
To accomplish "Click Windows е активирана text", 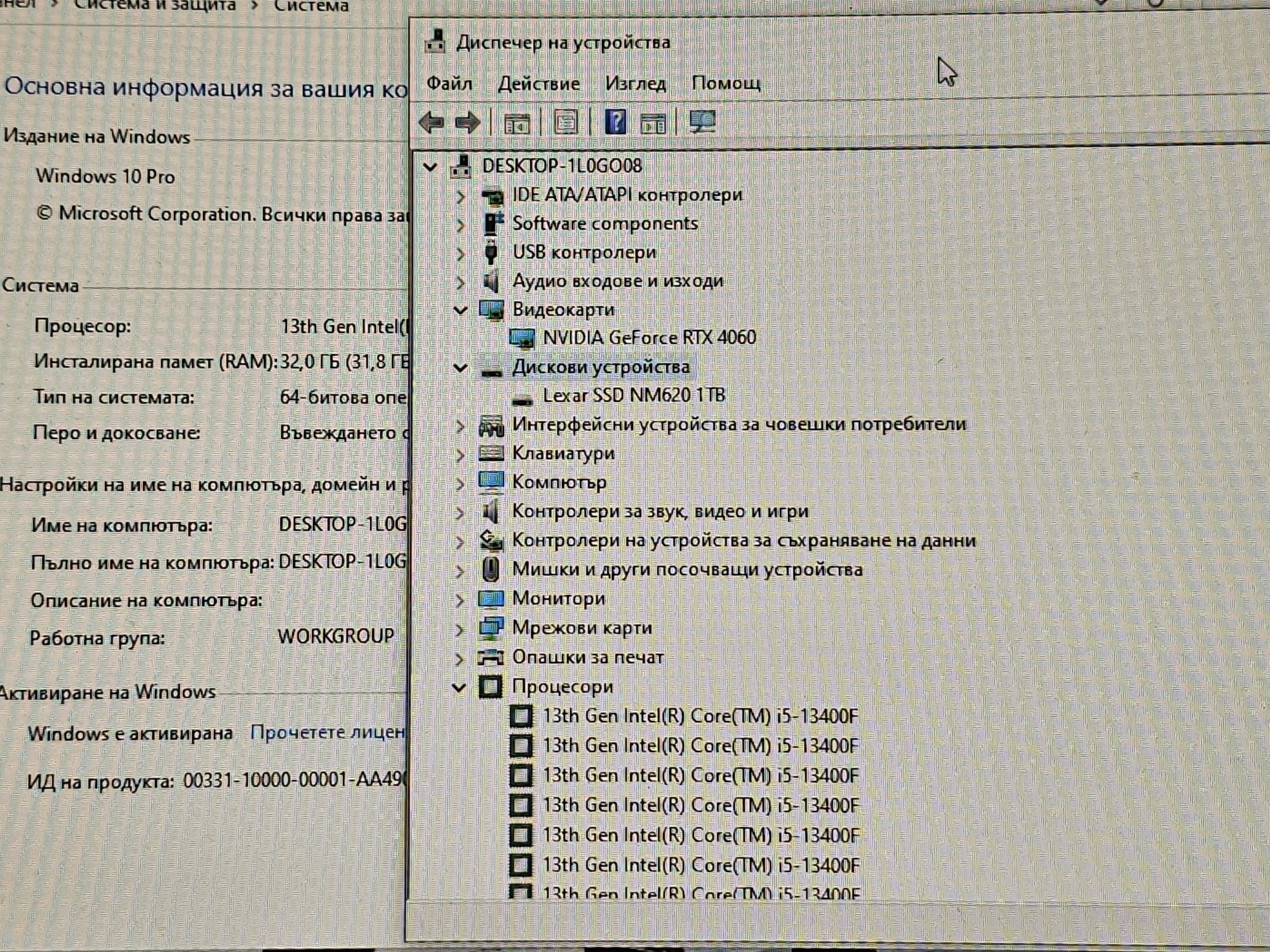I will [x=130, y=734].
